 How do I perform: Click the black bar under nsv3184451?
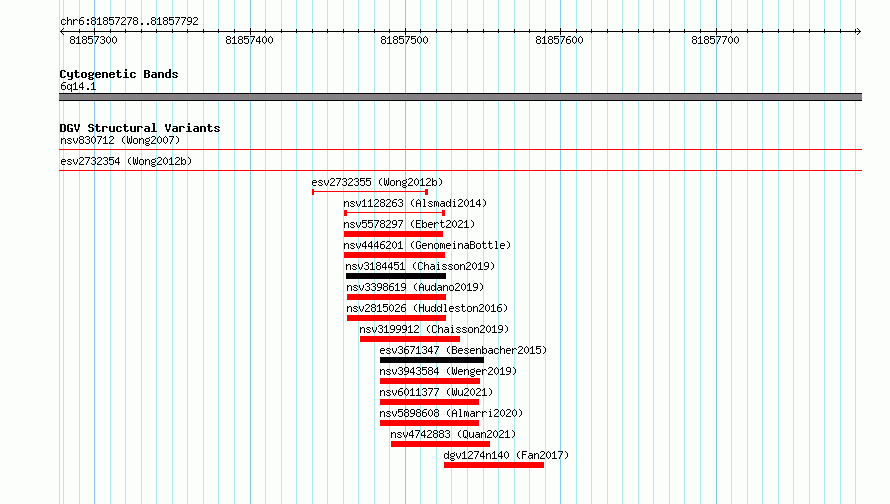[x=396, y=276]
